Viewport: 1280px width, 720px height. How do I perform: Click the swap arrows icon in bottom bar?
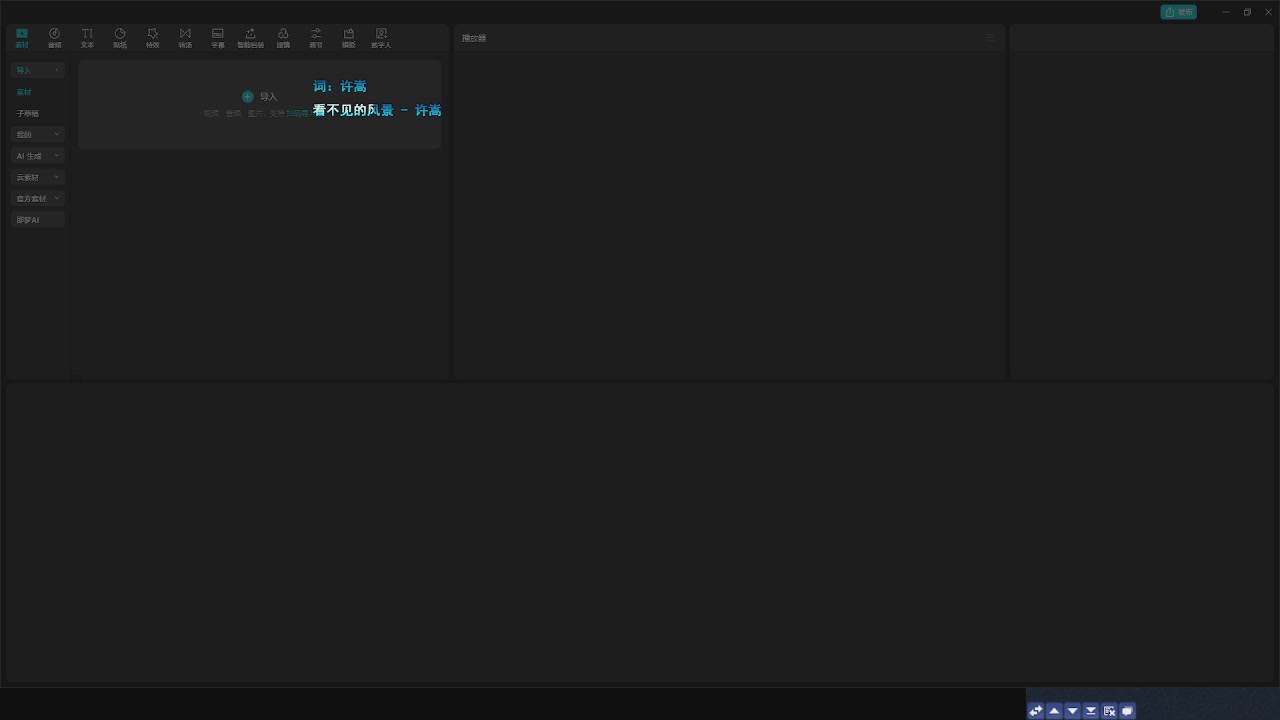point(1036,711)
